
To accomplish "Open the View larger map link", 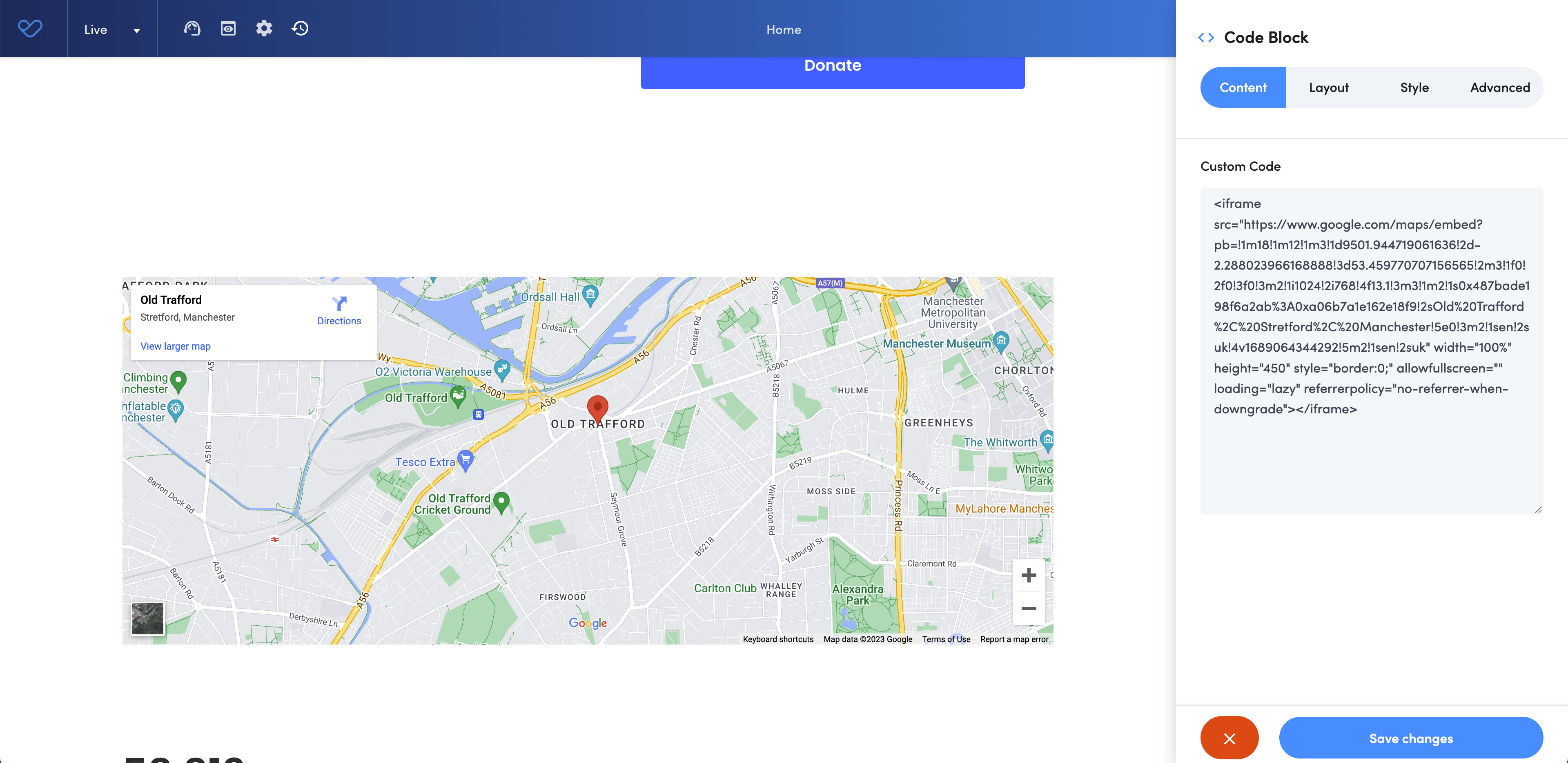I will pyautogui.click(x=175, y=346).
